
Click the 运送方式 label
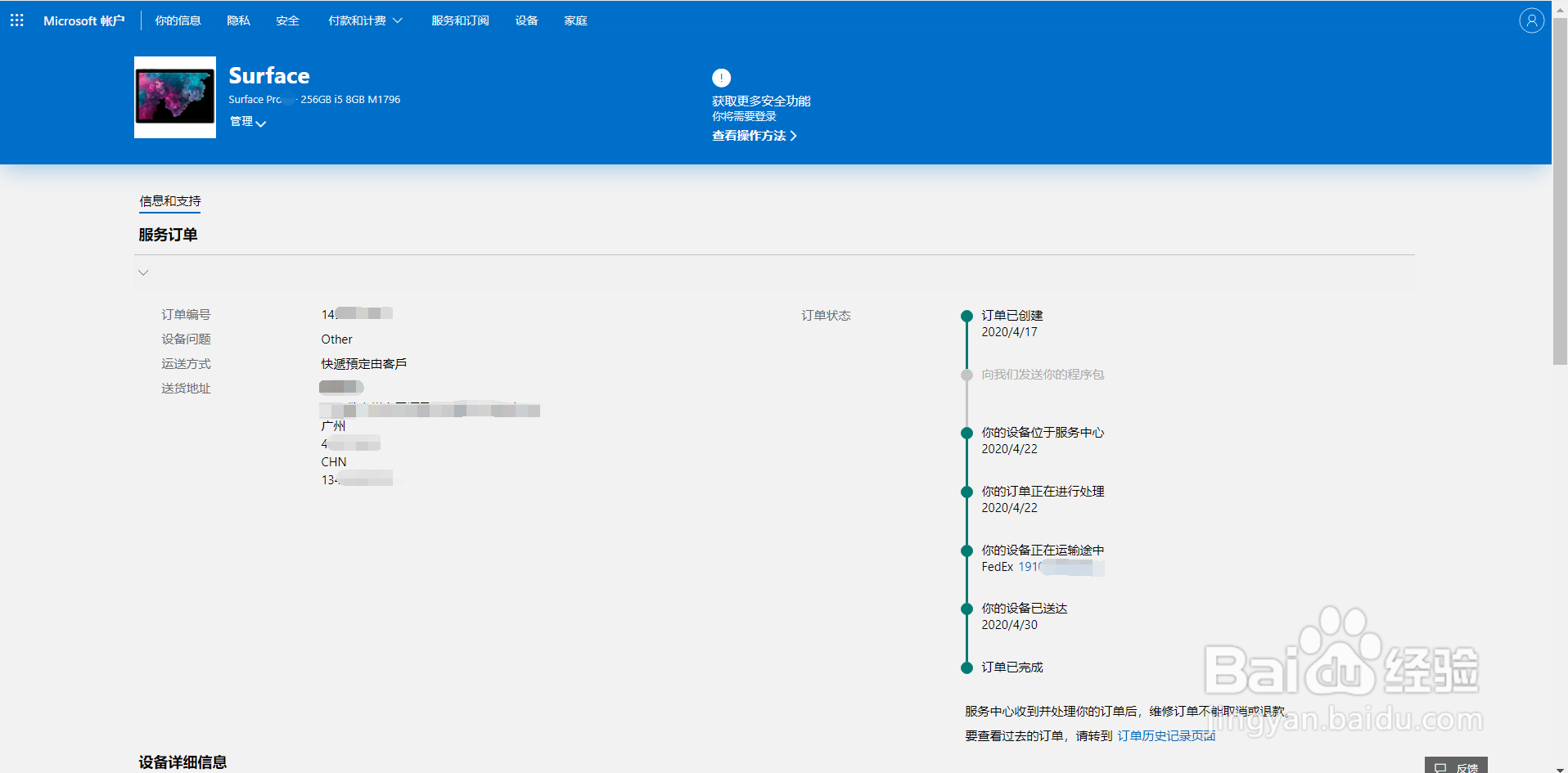(186, 364)
